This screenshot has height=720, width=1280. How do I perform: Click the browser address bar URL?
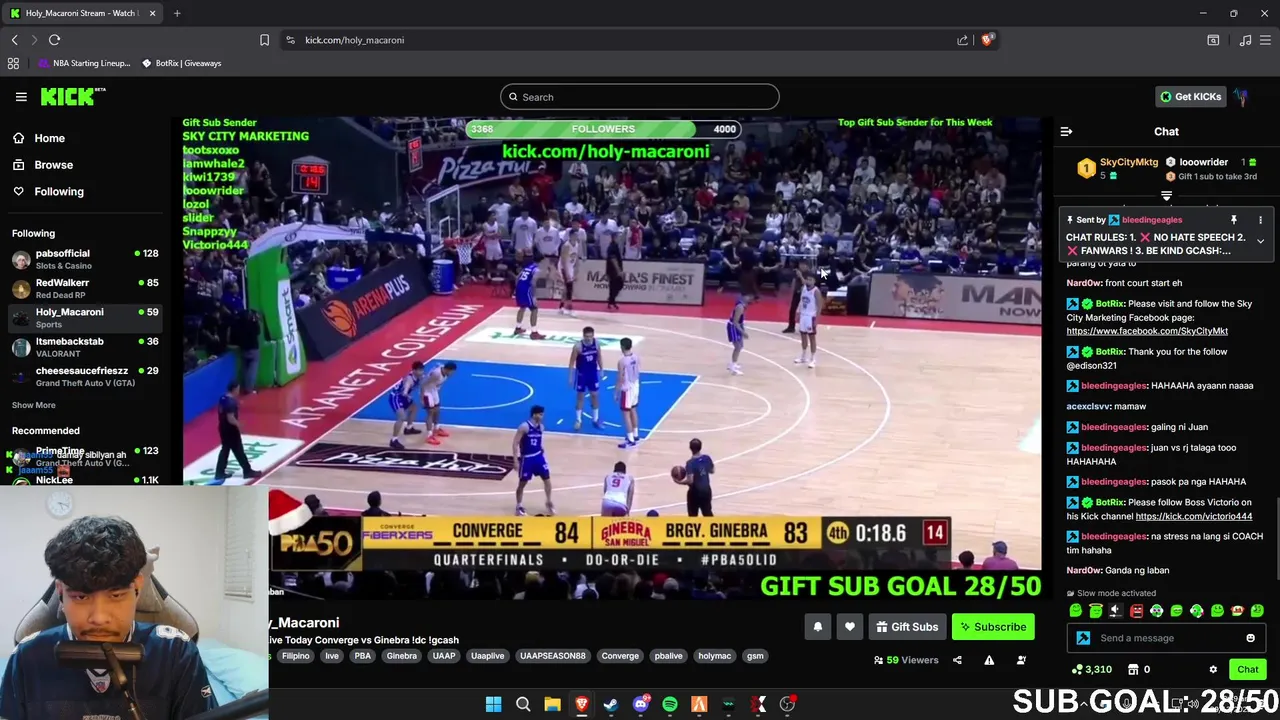354,40
